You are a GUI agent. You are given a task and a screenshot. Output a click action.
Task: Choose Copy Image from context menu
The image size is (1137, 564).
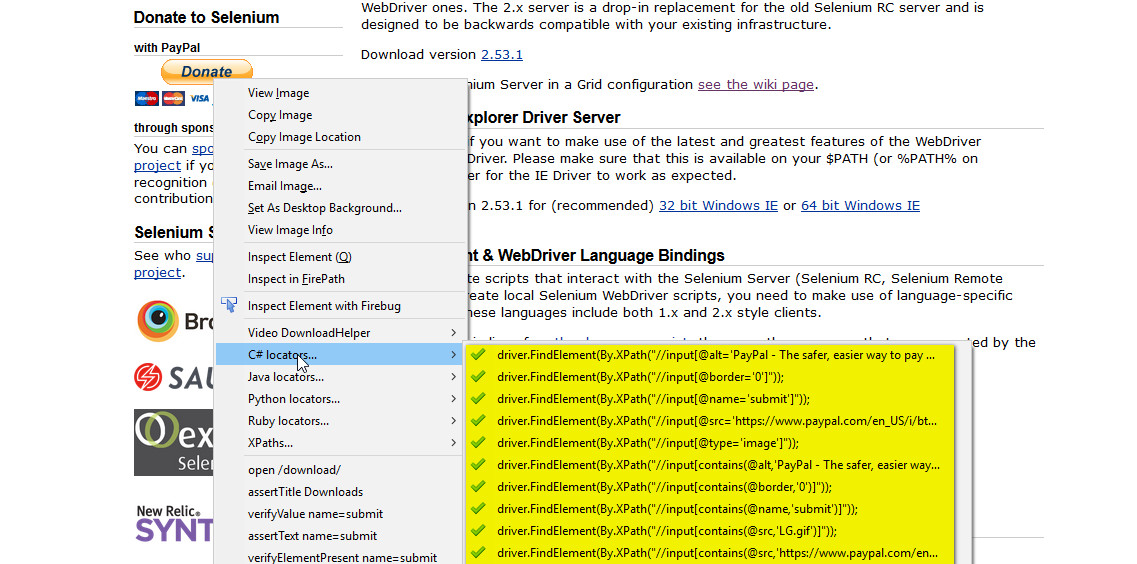click(x=280, y=115)
